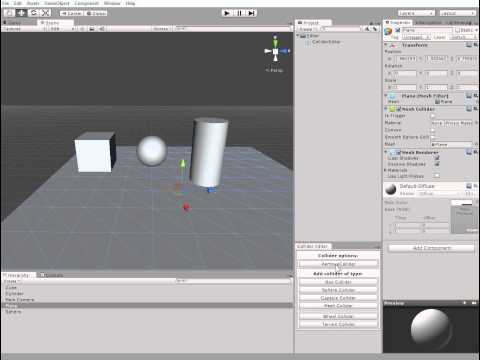Open the Layers dropdown
The height and width of the screenshot is (360, 480).
pyautogui.click(x=416, y=13)
